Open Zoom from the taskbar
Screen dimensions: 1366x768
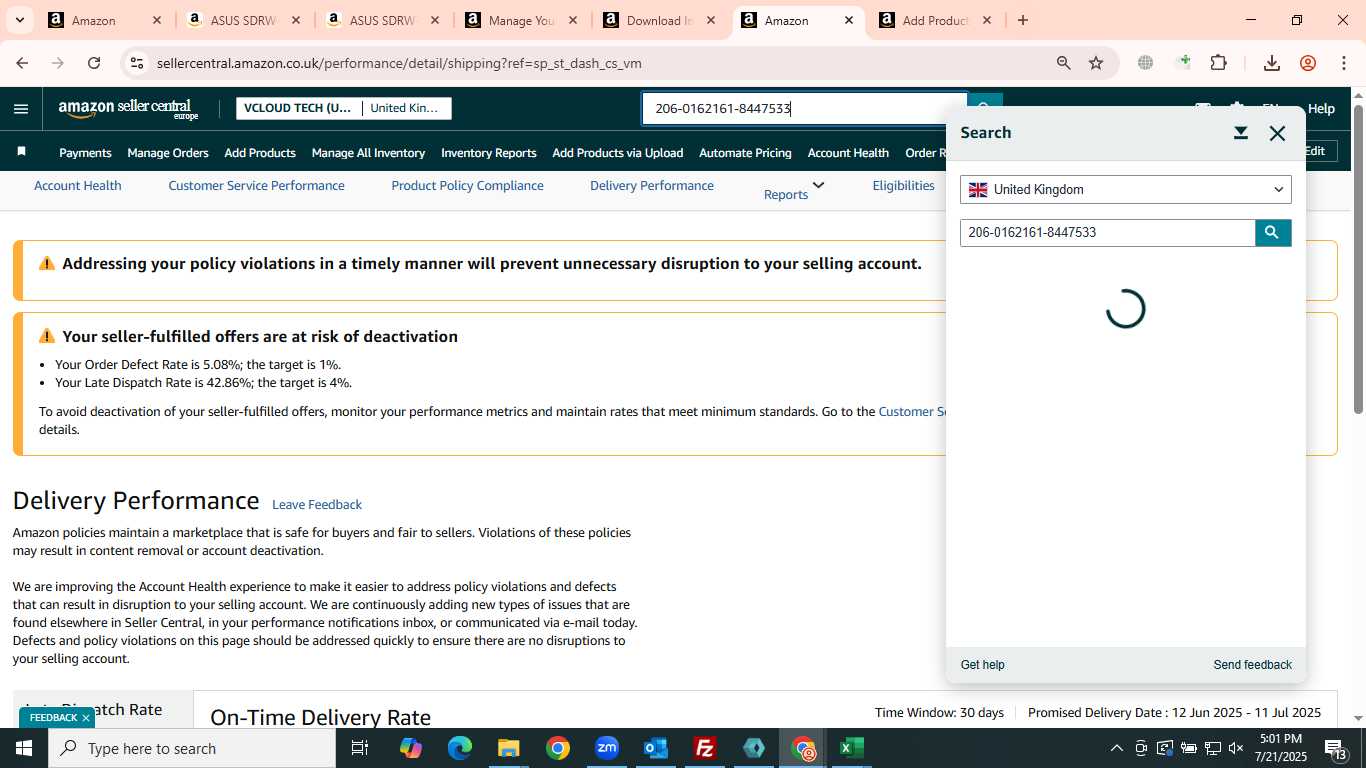click(x=607, y=748)
